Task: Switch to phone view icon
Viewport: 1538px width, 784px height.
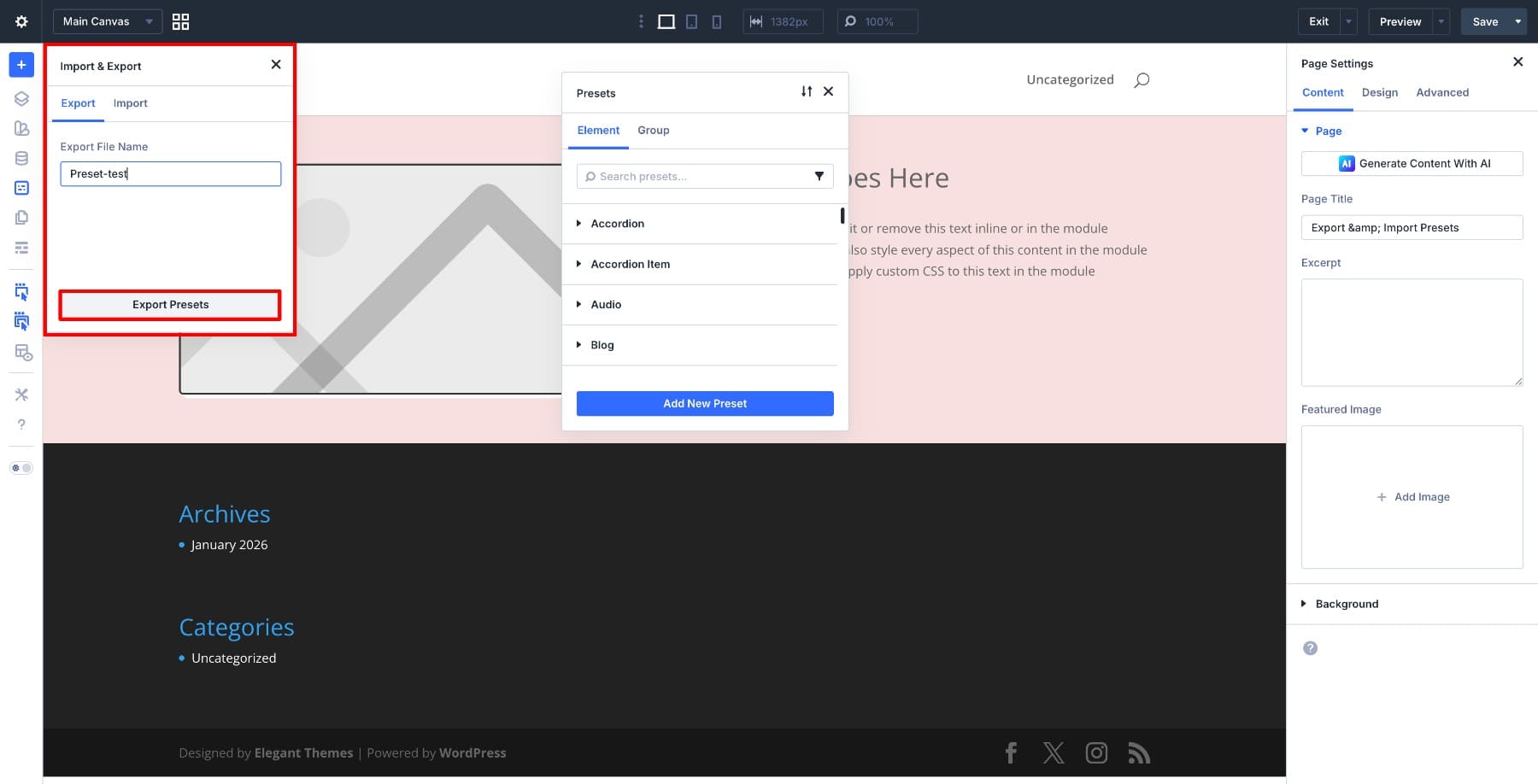Action: tap(716, 21)
